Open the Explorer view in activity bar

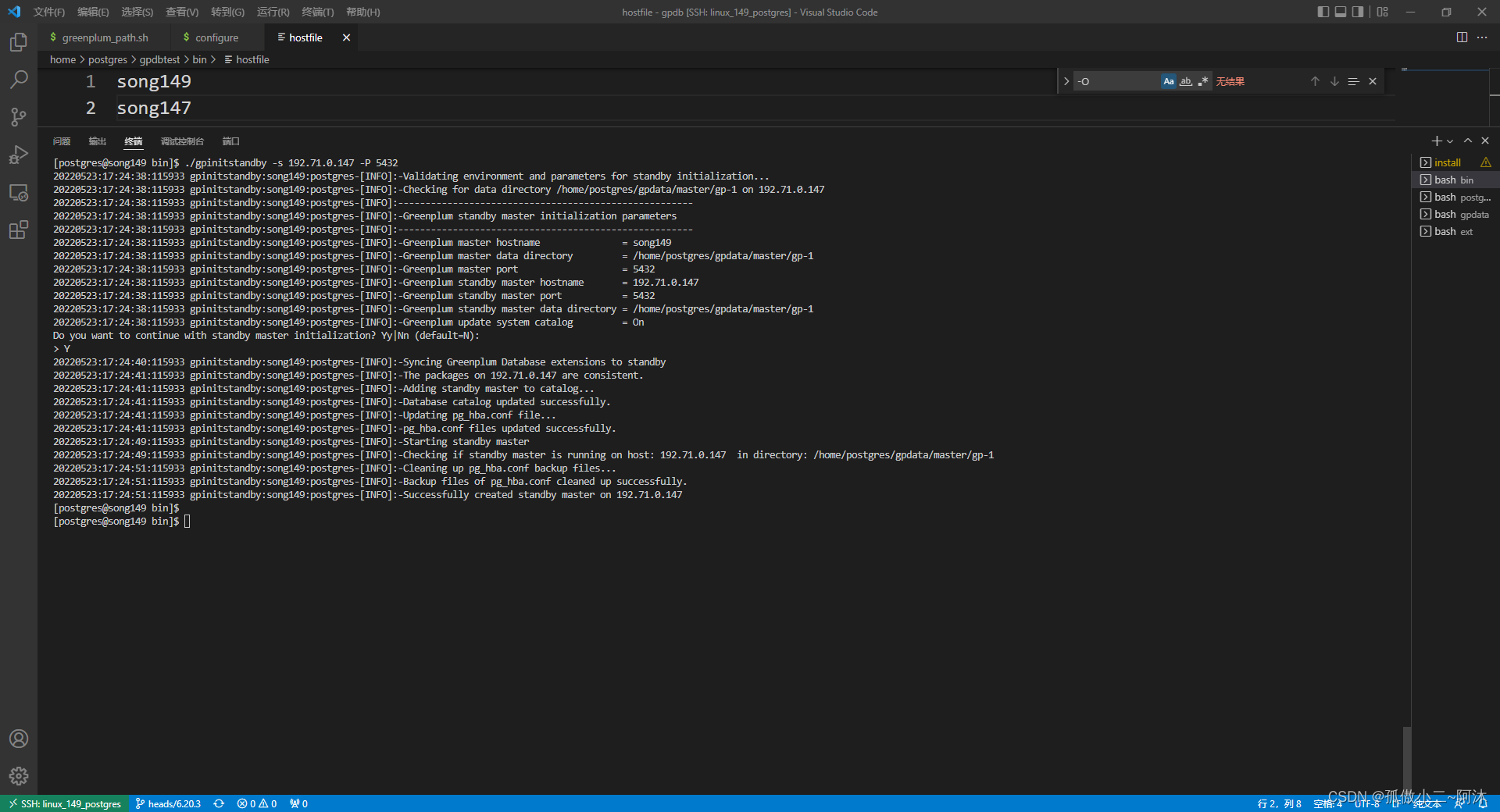point(19,41)
